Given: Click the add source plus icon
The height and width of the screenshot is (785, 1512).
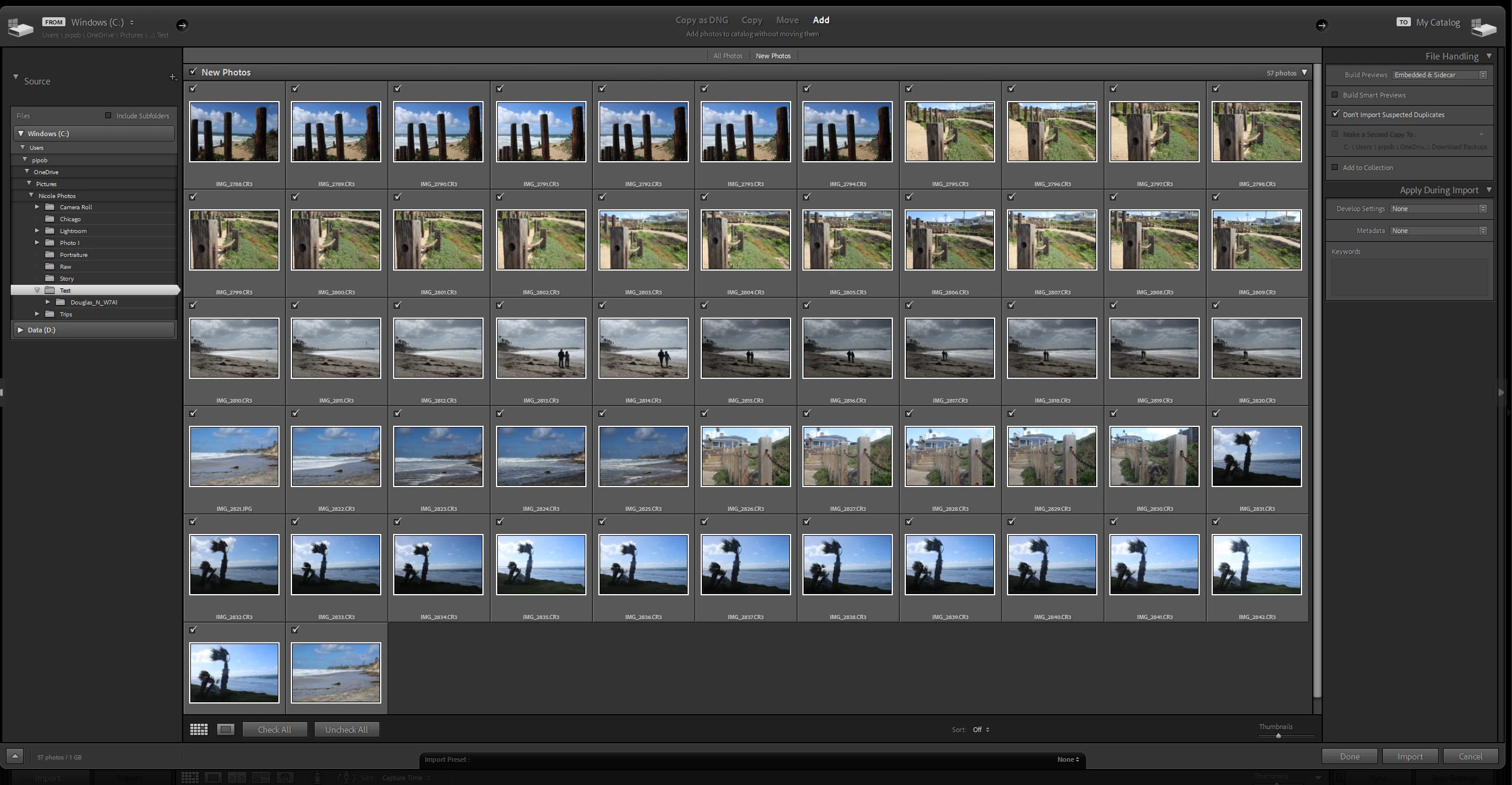Looking at the screenshot, I should click(172, 77).
